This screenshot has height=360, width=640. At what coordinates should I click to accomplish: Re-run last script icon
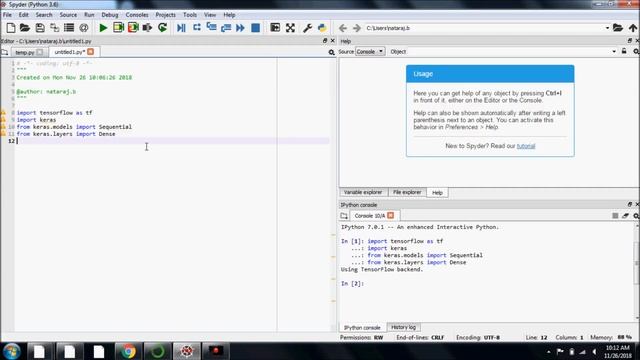tap(162, 28)
